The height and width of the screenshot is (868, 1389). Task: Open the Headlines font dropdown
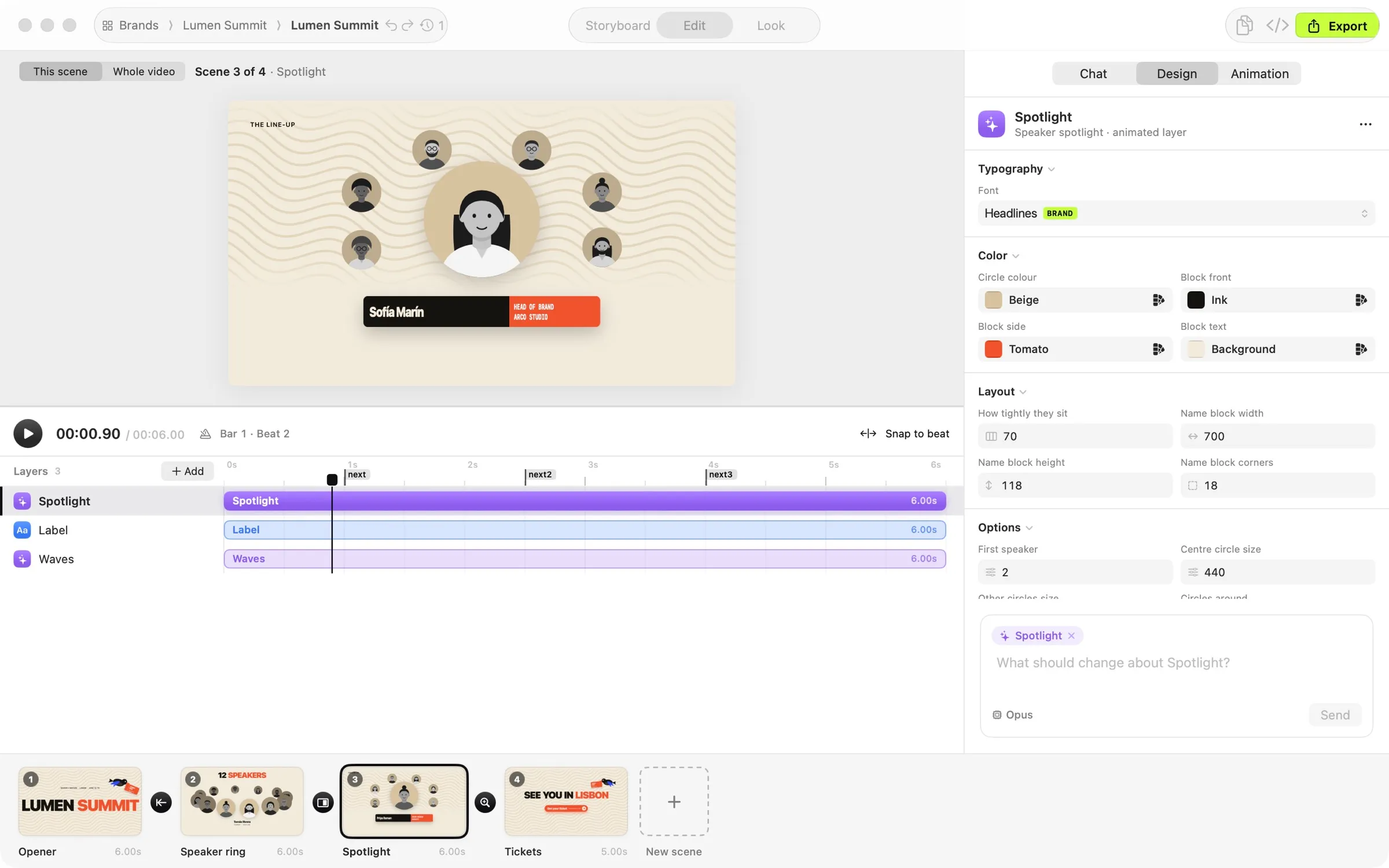click(1176, 214)
